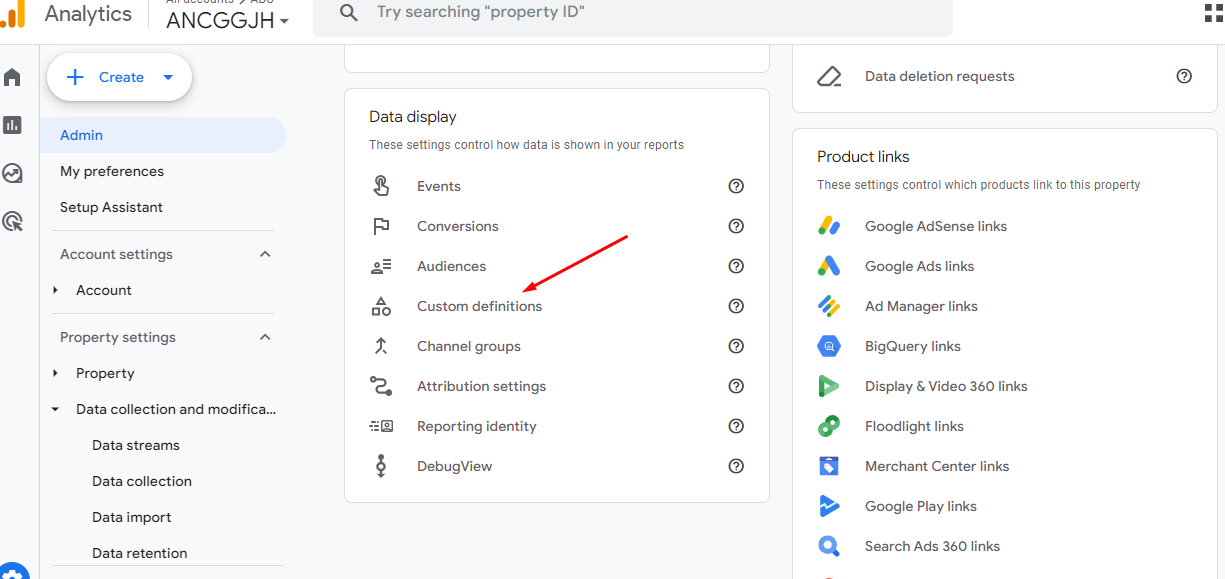This screenshot has width=1225, height=579.
Task: Open Custom definitions setting
Action: (x=479, y=306)
